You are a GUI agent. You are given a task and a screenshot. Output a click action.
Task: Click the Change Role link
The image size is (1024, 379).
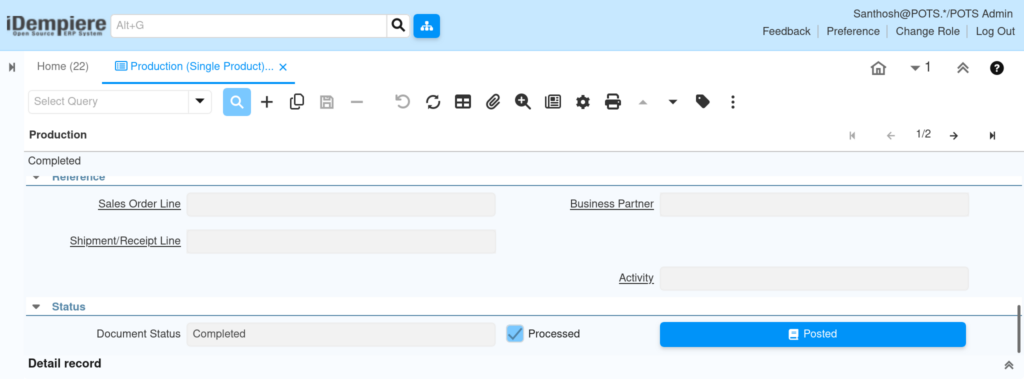click(927, 31)
